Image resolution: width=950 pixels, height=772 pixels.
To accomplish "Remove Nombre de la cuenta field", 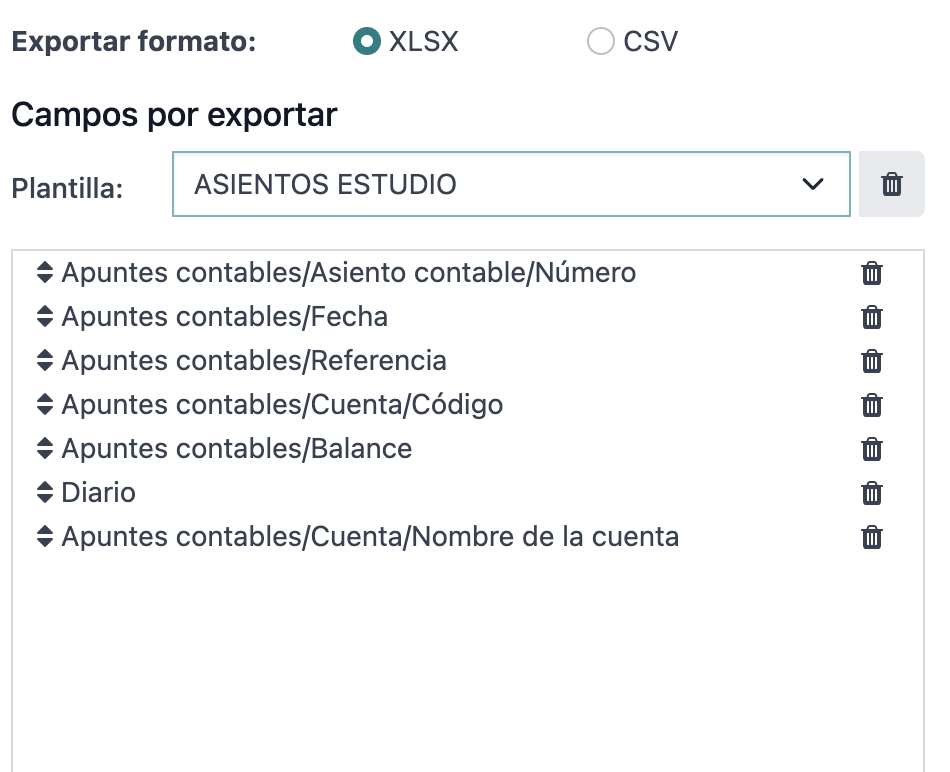I will [x=871, y=537].
